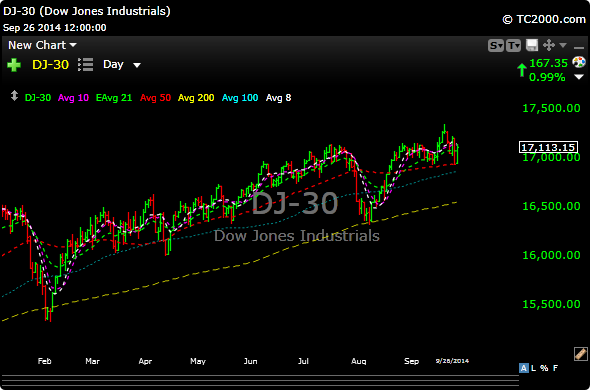
Task: Click the Sep 26 2014 12:00:00 timestamp
Action: (x=55, y=27)
